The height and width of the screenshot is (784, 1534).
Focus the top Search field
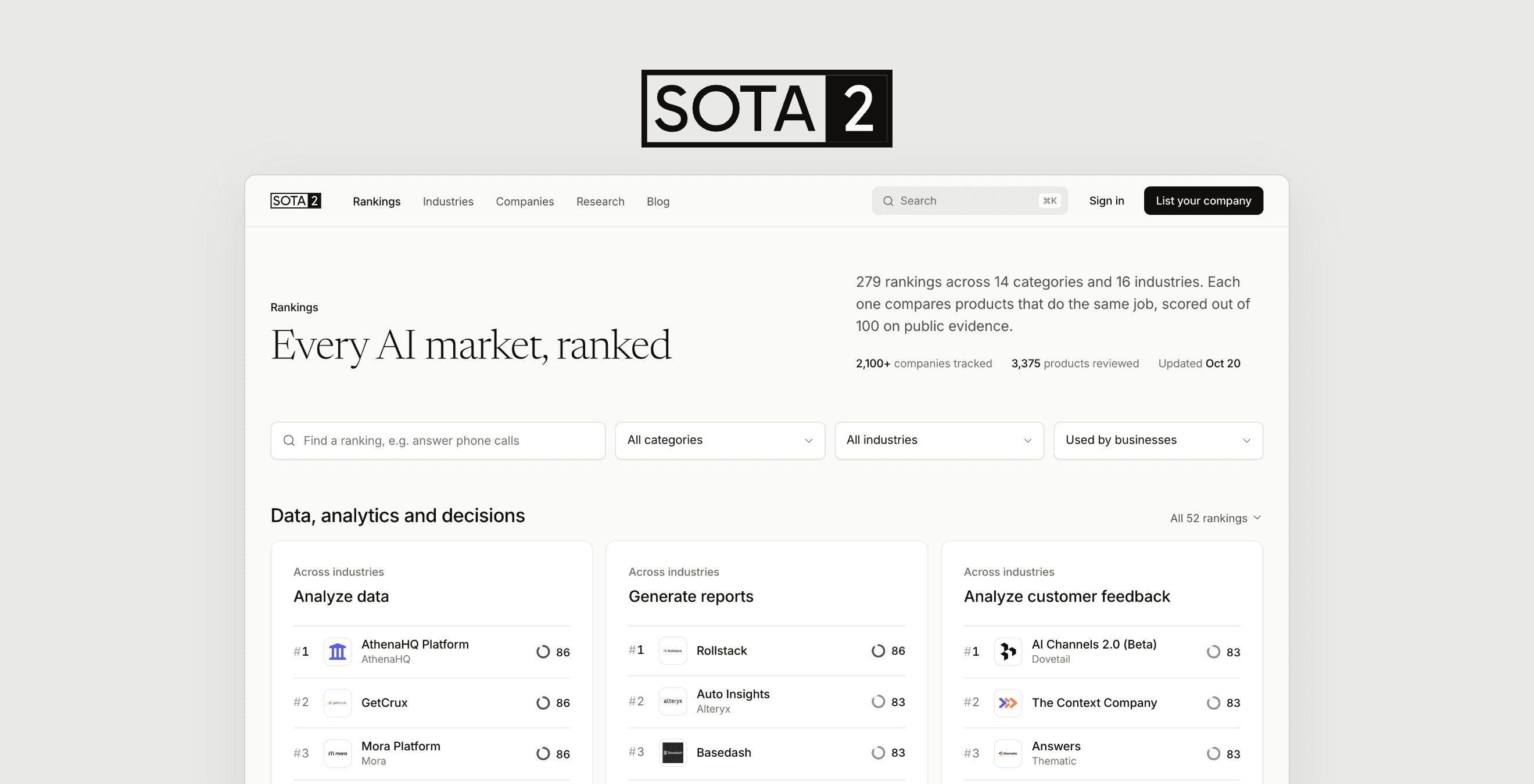pyautogui.click(x=969, y=200)
